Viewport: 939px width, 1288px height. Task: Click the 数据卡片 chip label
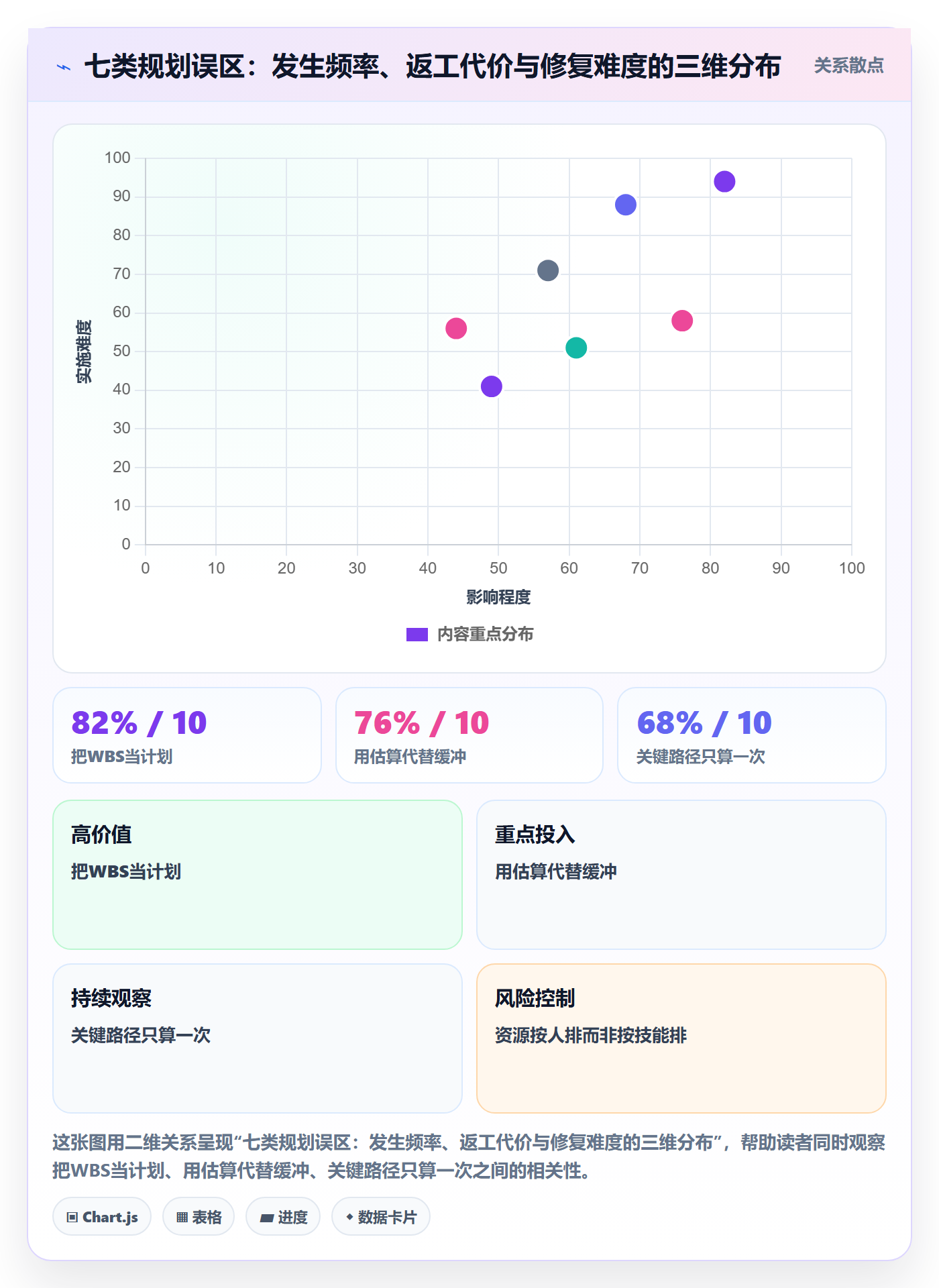(387, 1218)
